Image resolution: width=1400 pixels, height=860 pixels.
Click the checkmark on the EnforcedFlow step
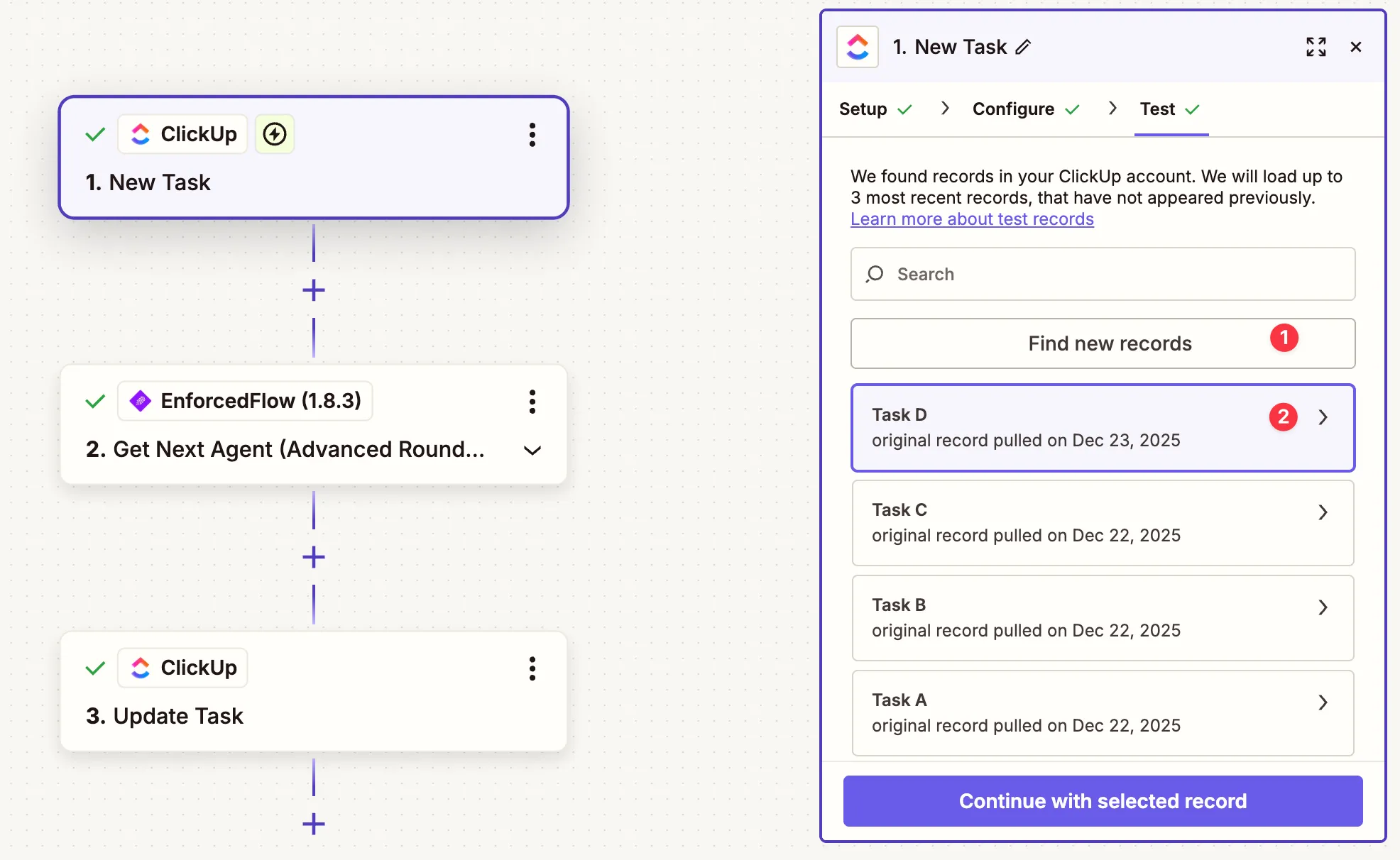(94, 401)
